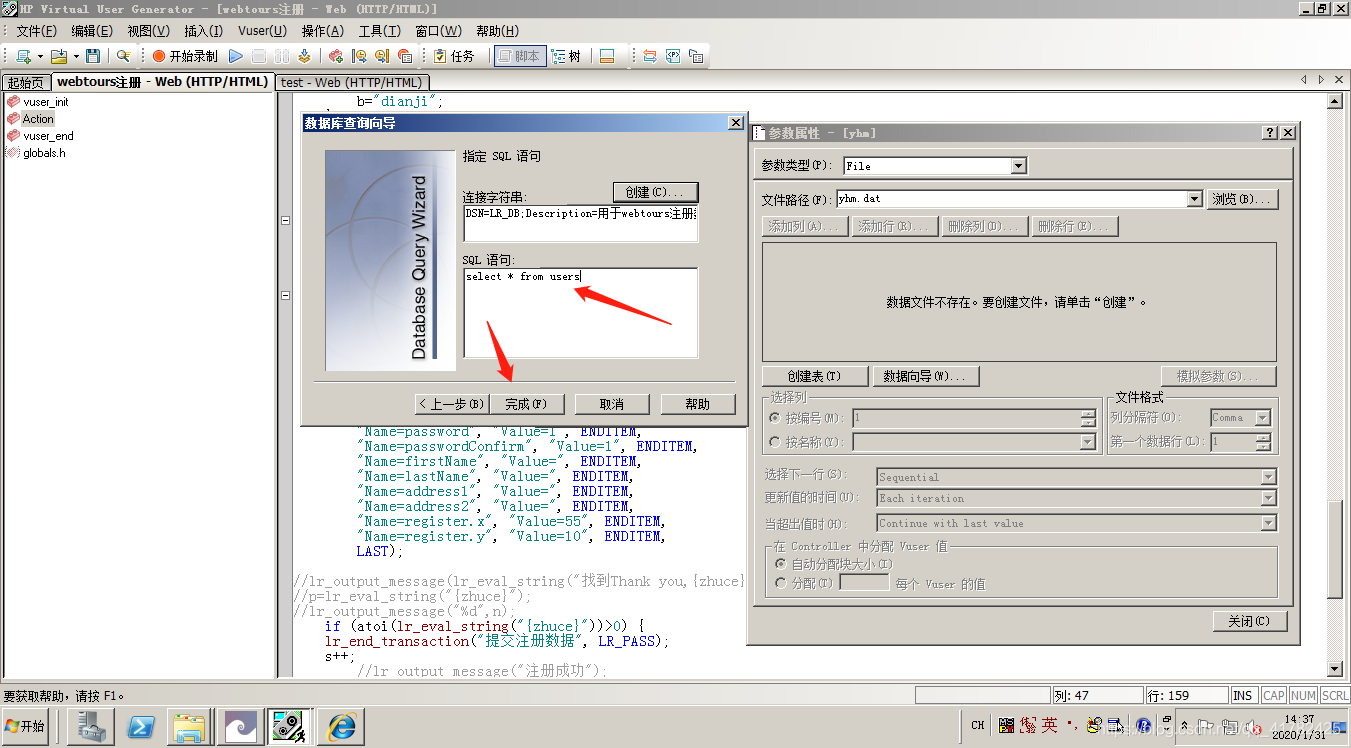Image resolution: width=1351 pixels, height=748 pixels.
Task: Open Internet Explorer from the taskbar
Action: click(341, 727)
